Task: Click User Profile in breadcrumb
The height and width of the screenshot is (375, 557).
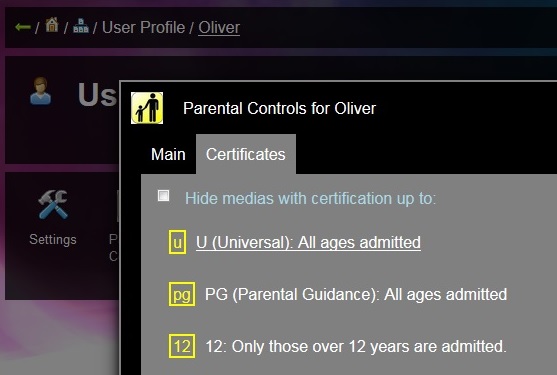Action: pyautogui.click(x=144, y=28)
